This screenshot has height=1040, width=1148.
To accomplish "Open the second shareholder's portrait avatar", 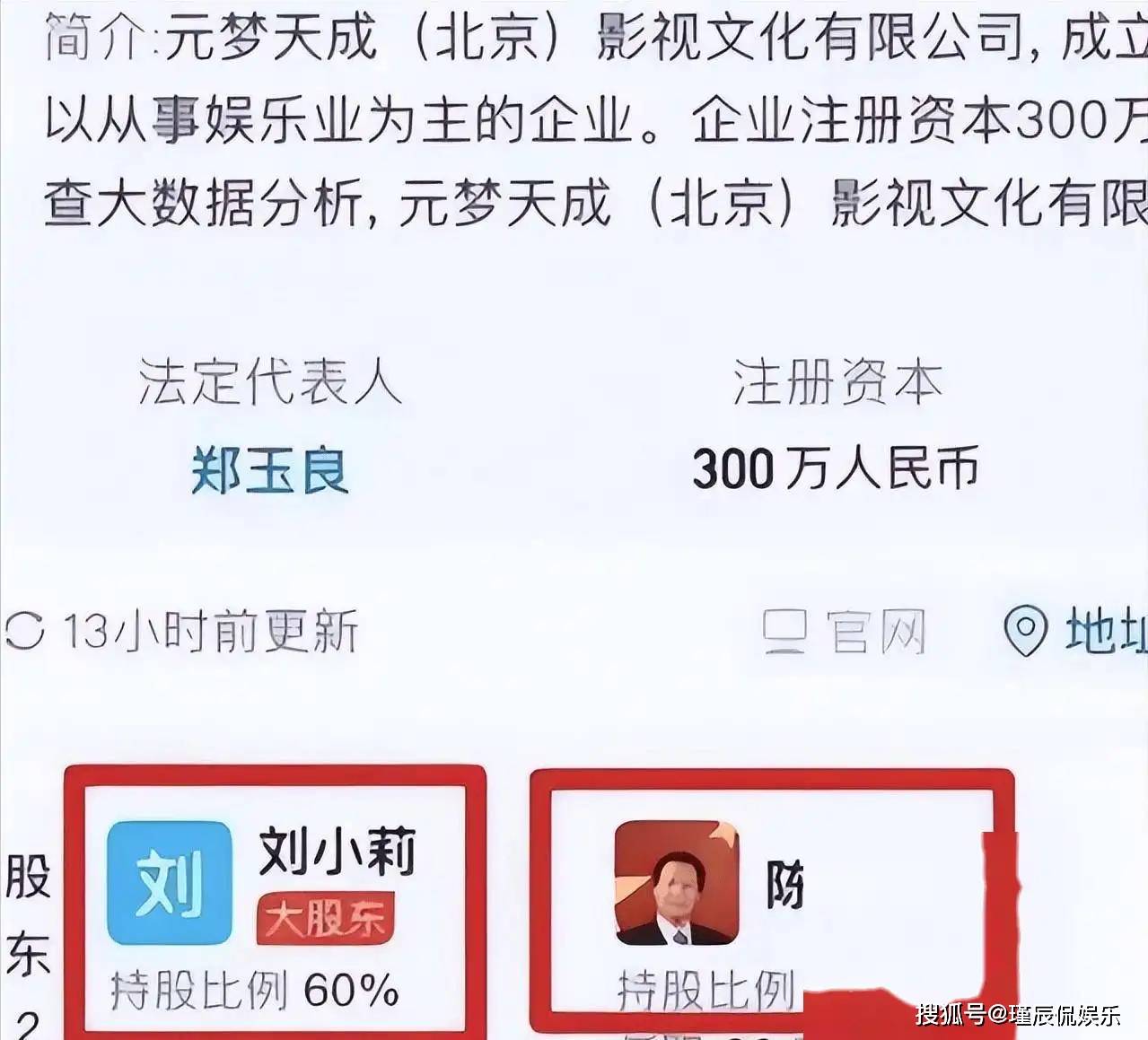I will (x=677, y=883).
